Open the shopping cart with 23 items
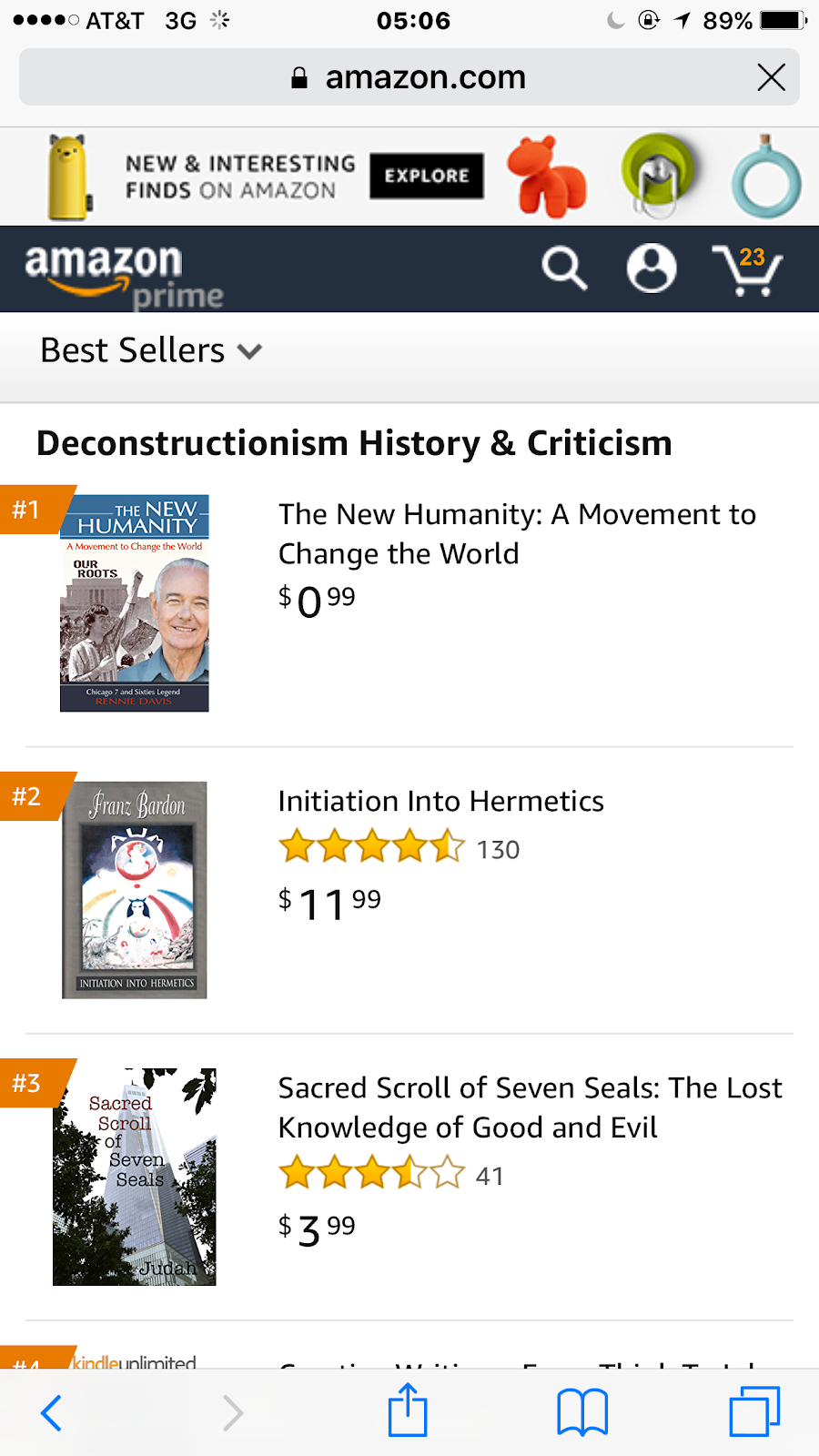 click(747, 270)
